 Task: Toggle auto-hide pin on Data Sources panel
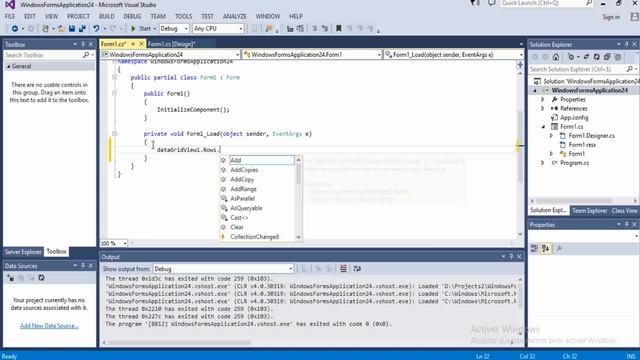[83, 266]
